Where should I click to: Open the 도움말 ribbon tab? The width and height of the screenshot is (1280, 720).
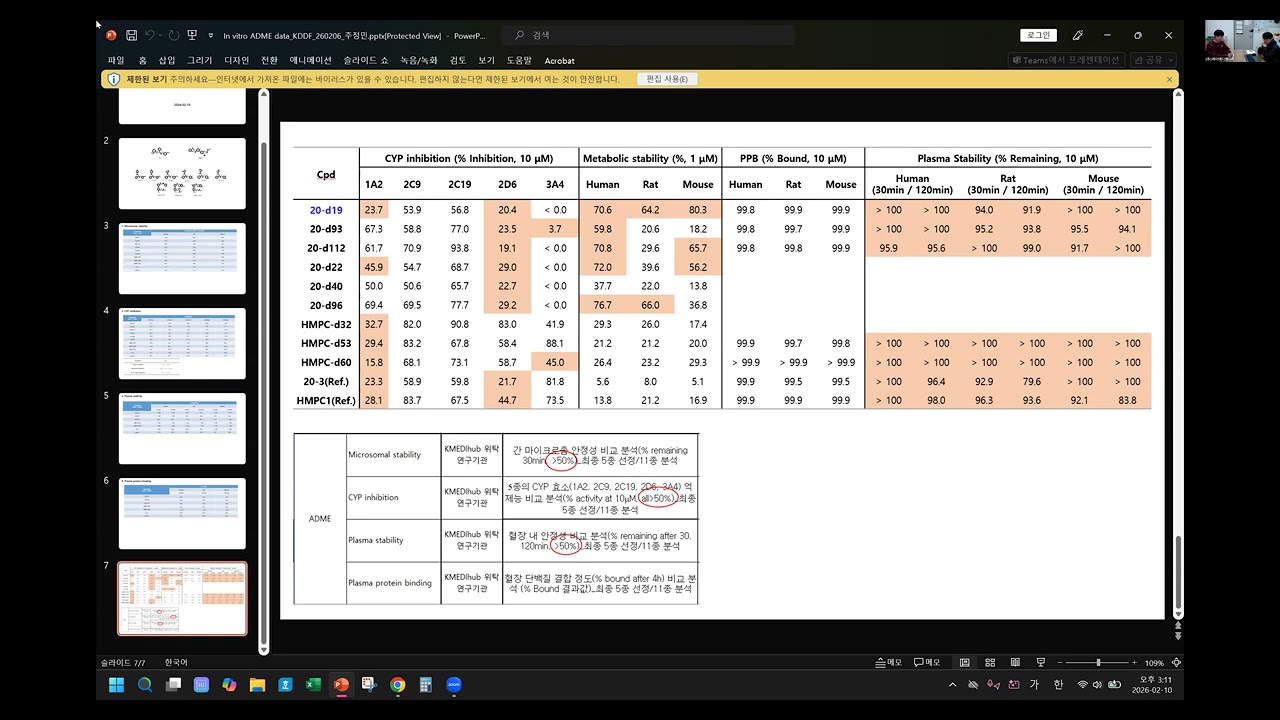click(x=519, y=60)
